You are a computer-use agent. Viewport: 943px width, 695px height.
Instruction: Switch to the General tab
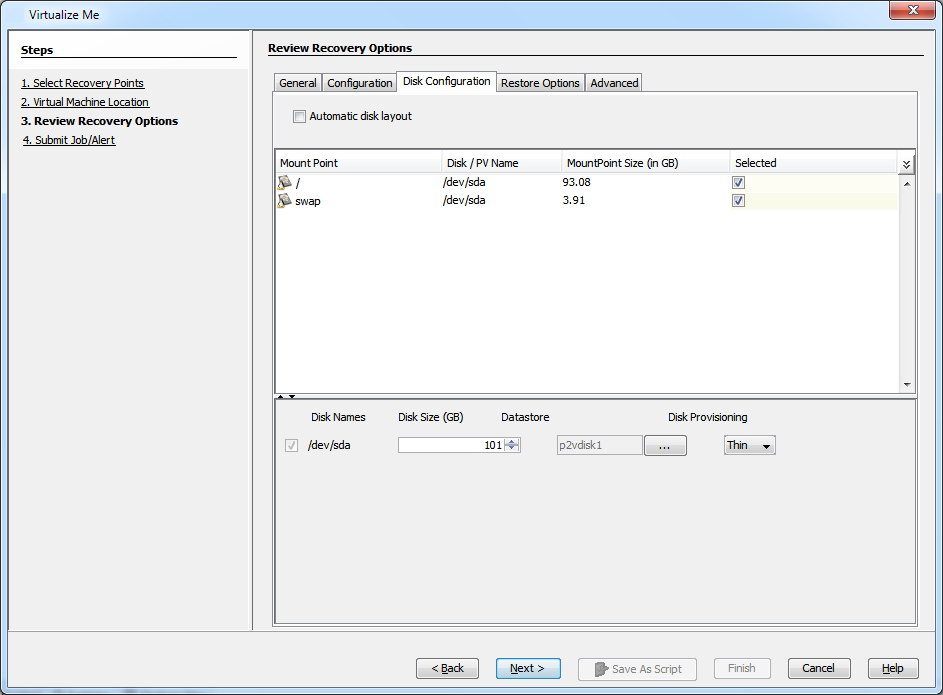[298, 83]
